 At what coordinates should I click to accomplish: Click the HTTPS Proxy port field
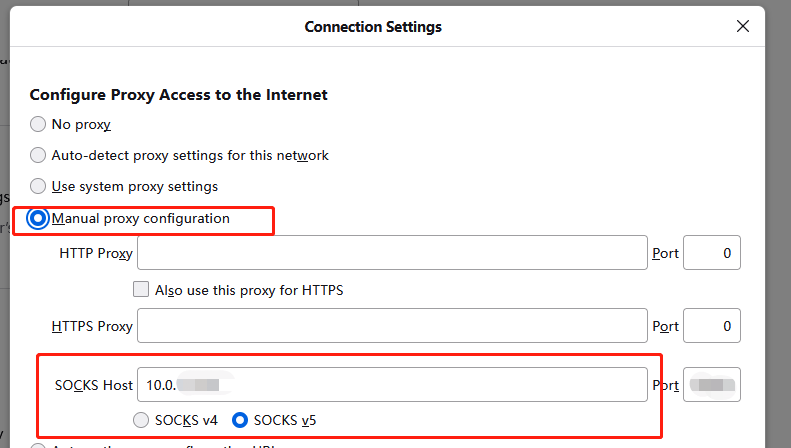712,326
